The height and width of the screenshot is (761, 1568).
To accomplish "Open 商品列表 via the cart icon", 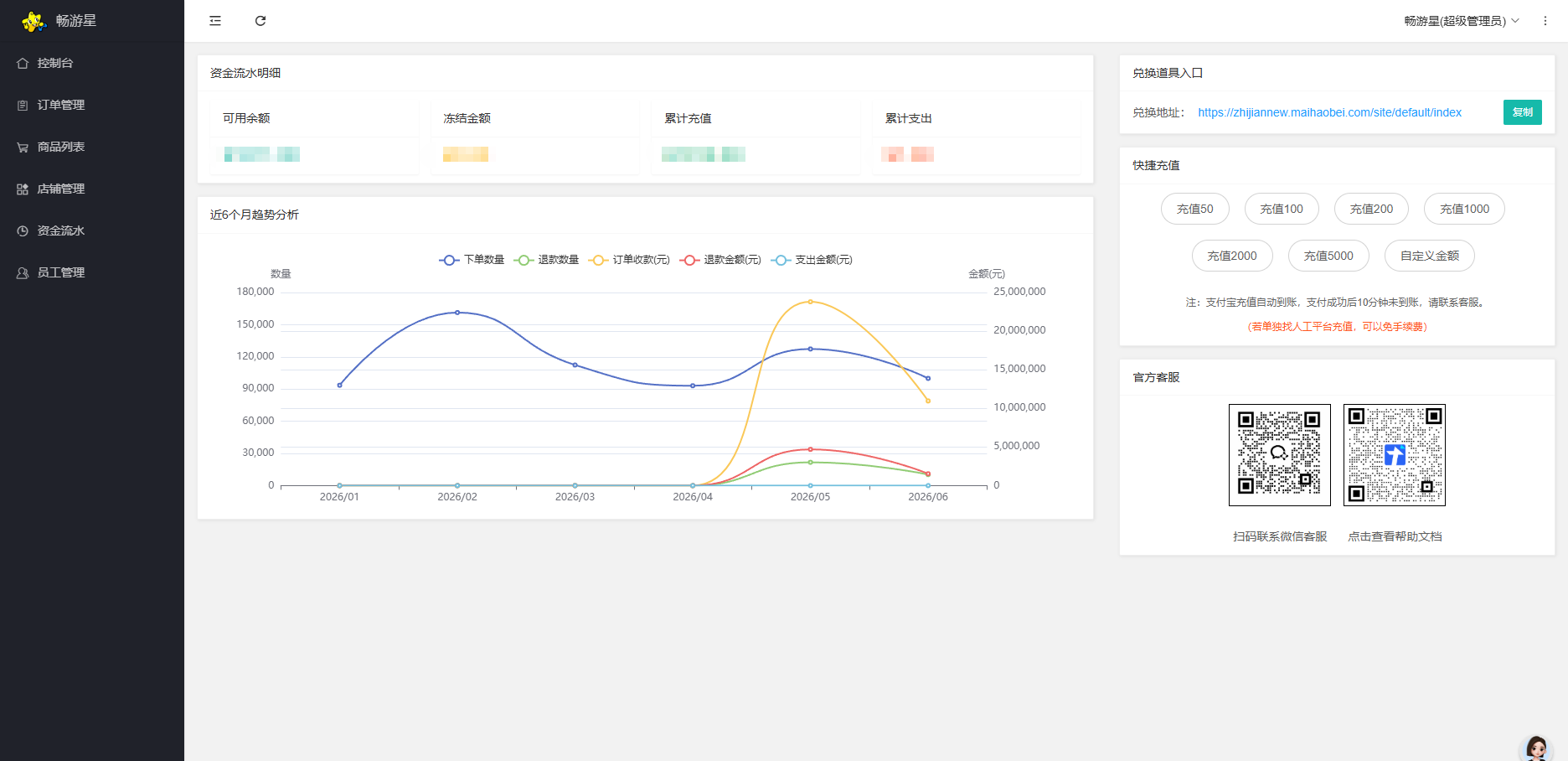I will coord(23,148).
